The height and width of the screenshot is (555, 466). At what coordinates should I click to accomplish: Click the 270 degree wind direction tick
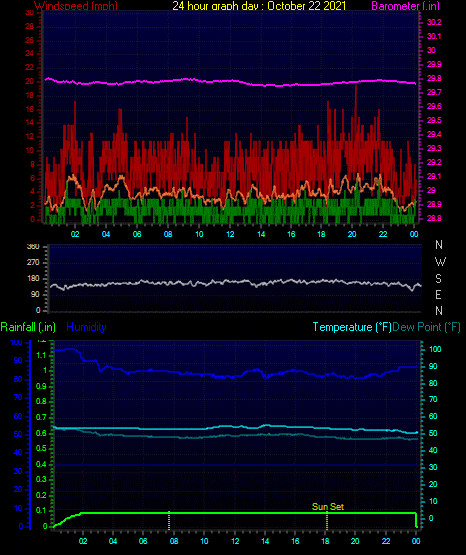pyautogui.click(x=33, y=263)
